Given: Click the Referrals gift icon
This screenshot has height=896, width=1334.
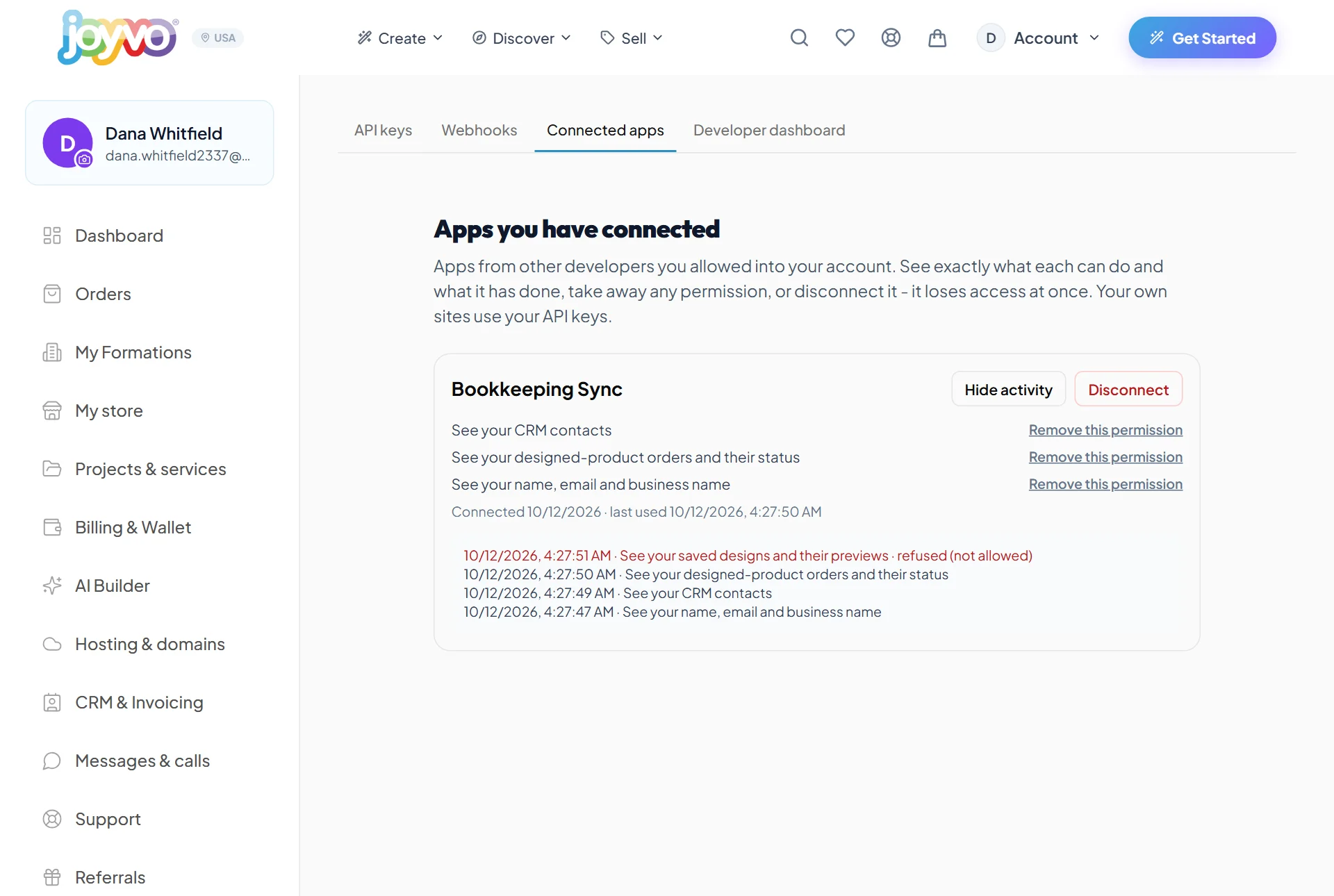Looking at the screenshot, I should click(52, 877).
